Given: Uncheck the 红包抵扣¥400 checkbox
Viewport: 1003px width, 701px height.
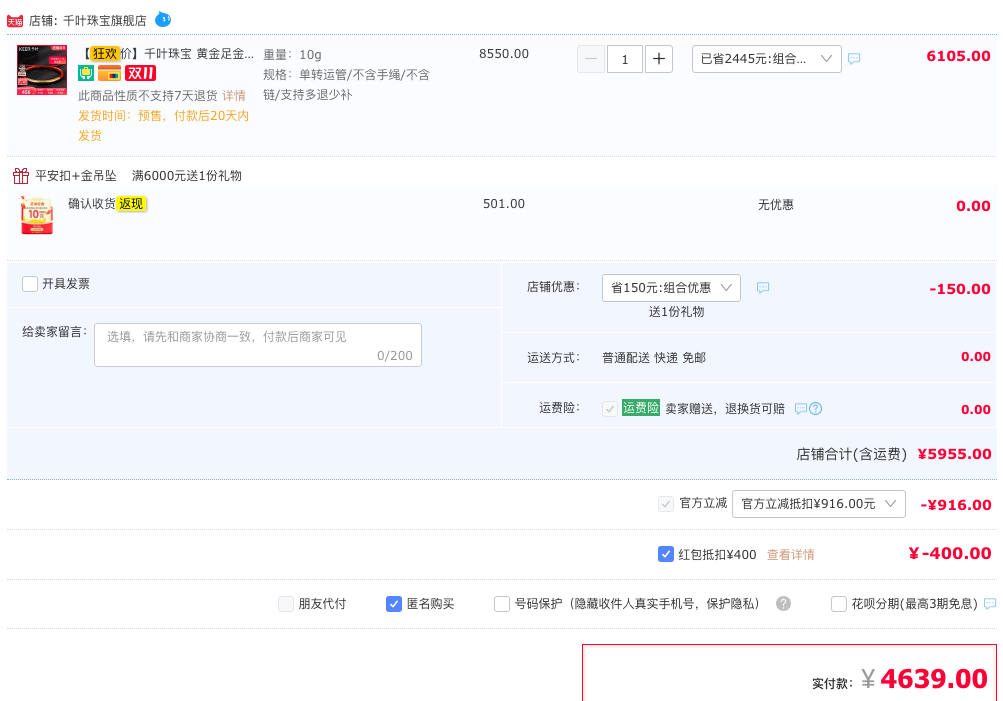Looking at the screenshot, I should [x=666, y=554].
